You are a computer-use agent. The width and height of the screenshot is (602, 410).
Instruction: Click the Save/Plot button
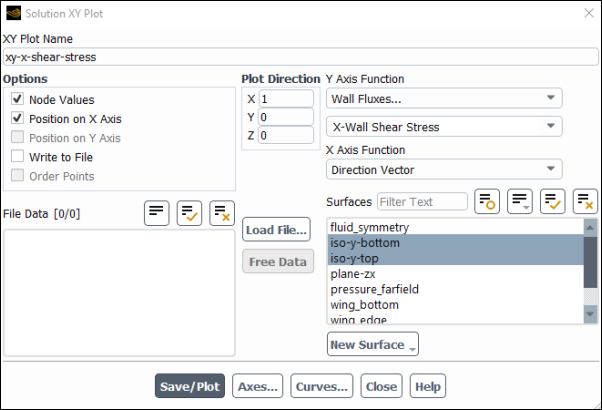(x=190, y=386)
